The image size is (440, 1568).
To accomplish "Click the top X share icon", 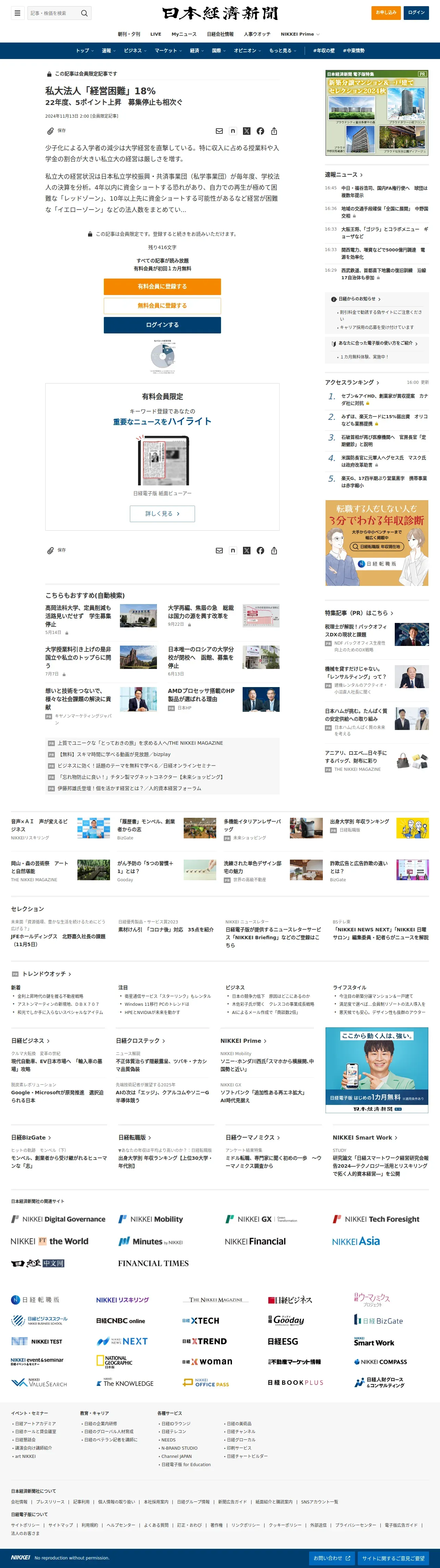I will click(247, 131).
